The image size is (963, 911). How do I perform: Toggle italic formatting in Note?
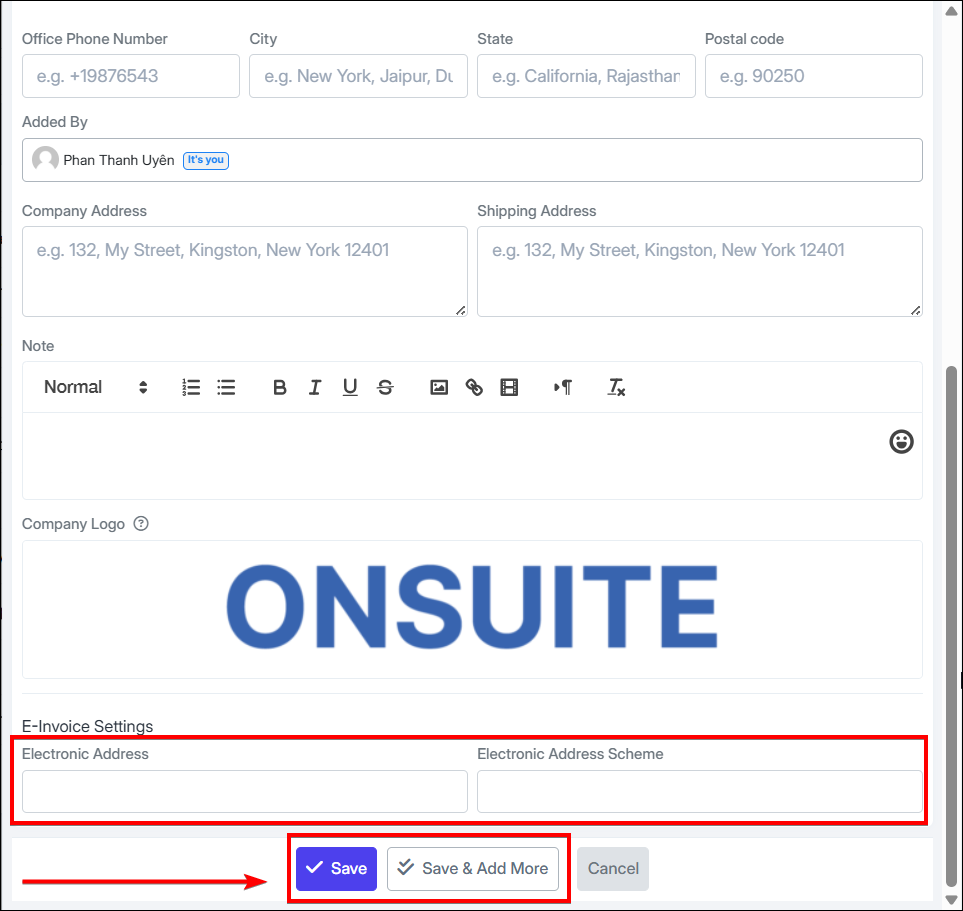pos(314,387)
